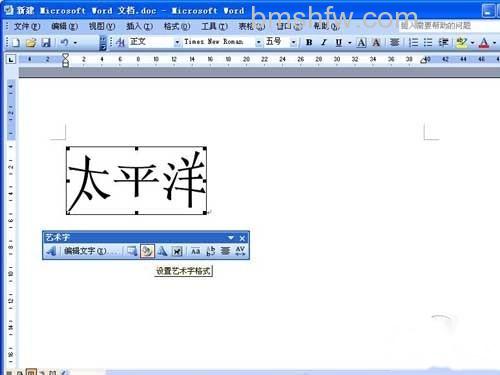Viewport: 500px width, 375px height.
Task: Open the 视图 menu
Action: point(102,26)
